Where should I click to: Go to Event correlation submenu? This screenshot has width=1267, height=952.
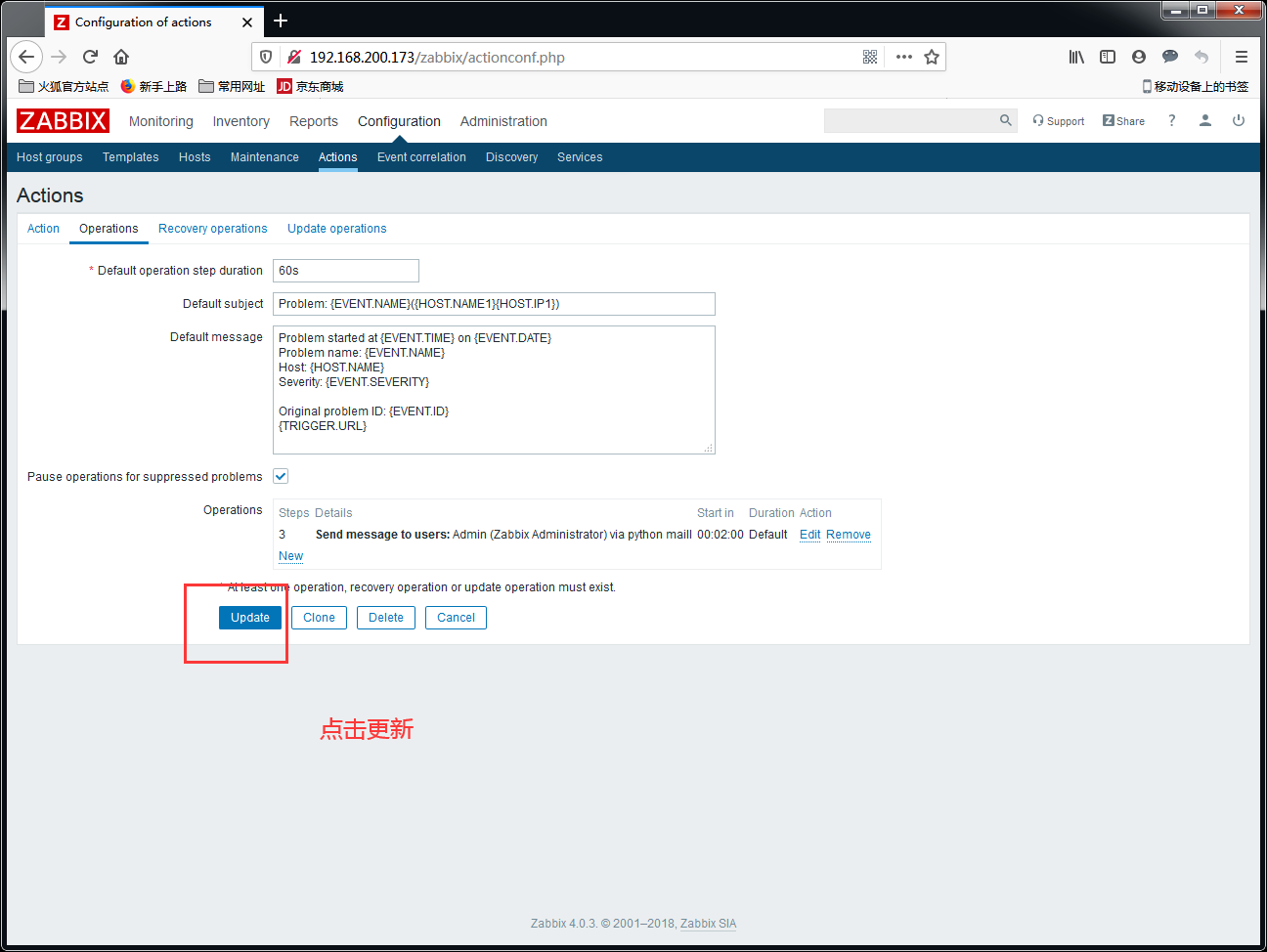pyautogui.click(x=421, y=157)
